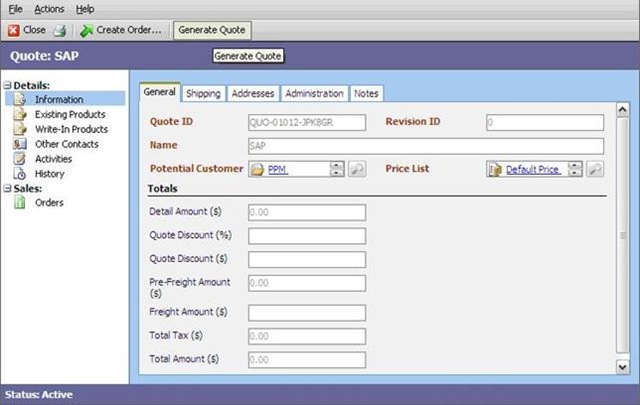
Task: Click the Total Amount ($) field
Action: coord(307,360)
